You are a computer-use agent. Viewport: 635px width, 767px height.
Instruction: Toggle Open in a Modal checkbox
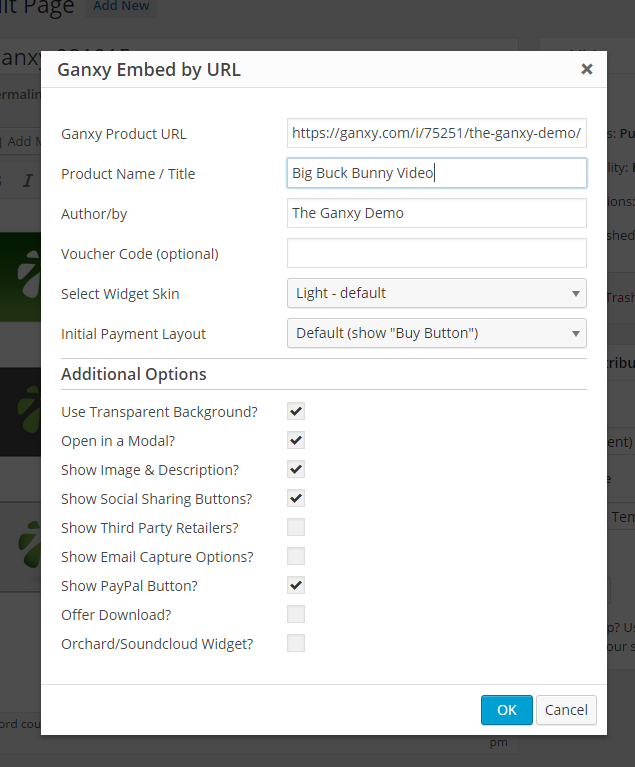pyautogui.click(x=296, y=440)
